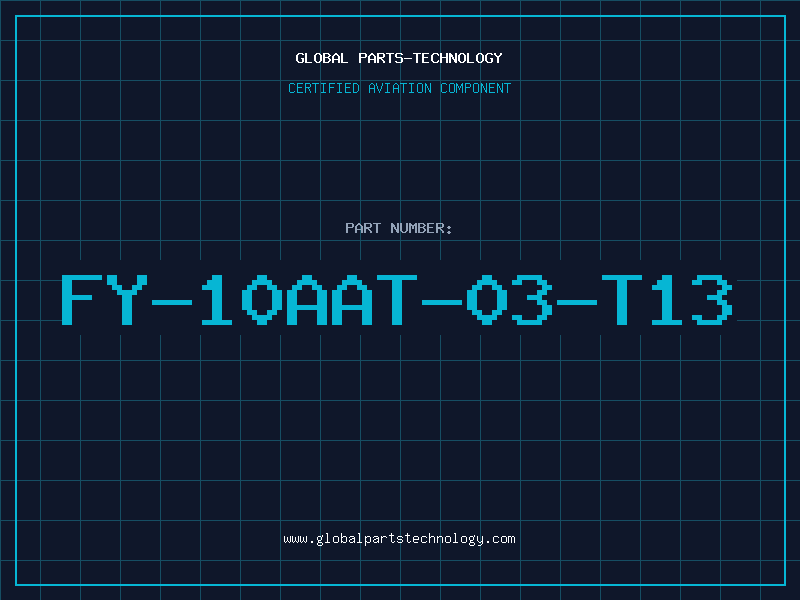Click TECHNOLOGY in the header title
Screen dimensions: 800x600
(x=458, y=58)
